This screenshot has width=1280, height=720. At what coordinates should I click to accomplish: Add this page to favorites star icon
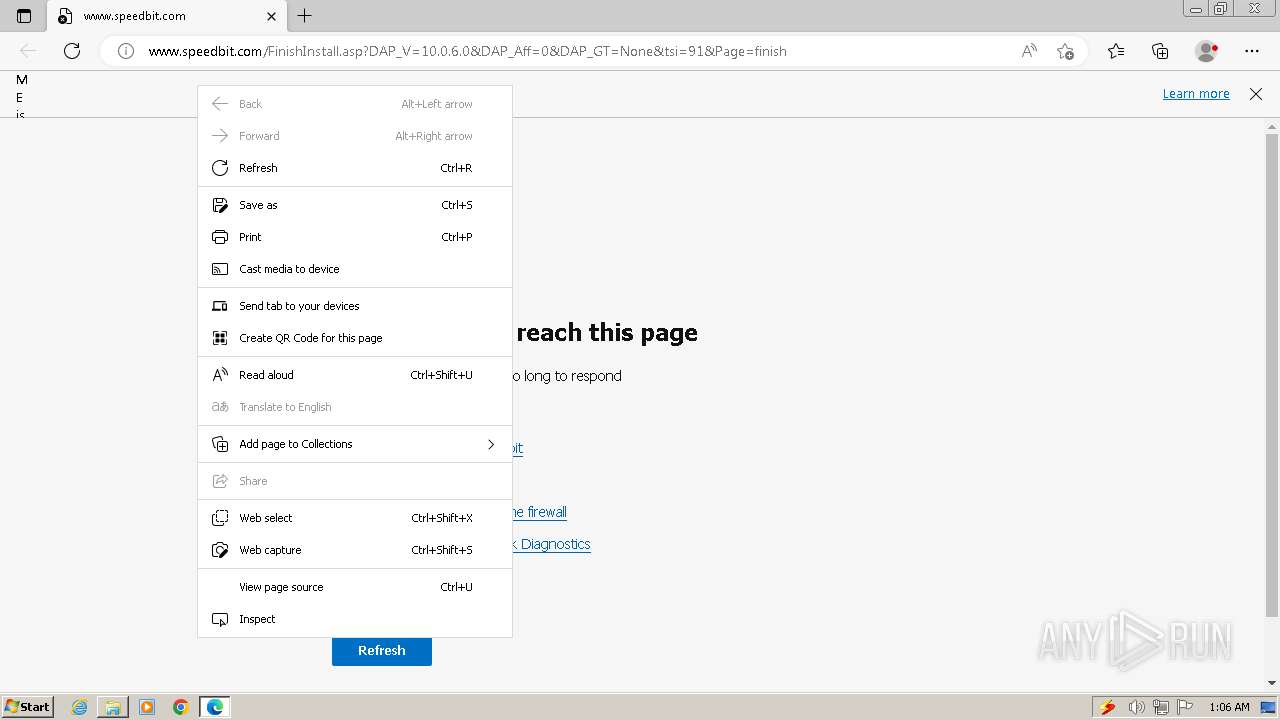(1065, 51)
